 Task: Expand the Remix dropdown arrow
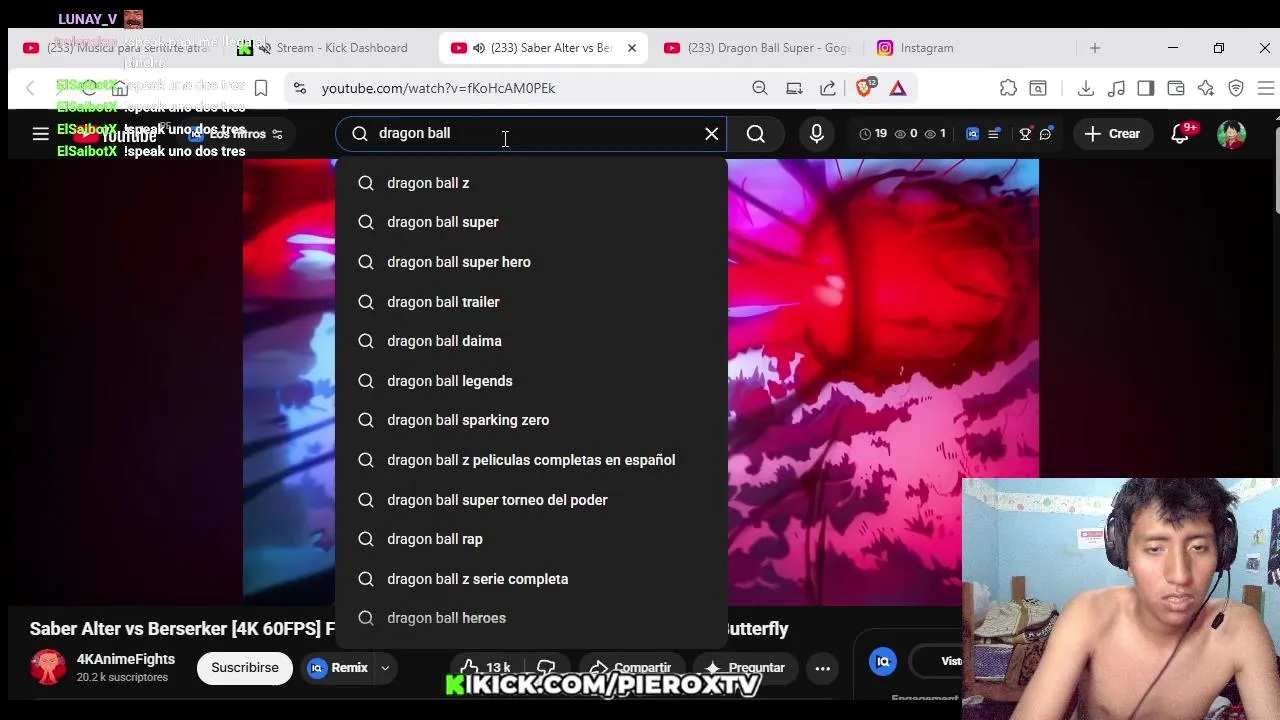tap(385, 668)
